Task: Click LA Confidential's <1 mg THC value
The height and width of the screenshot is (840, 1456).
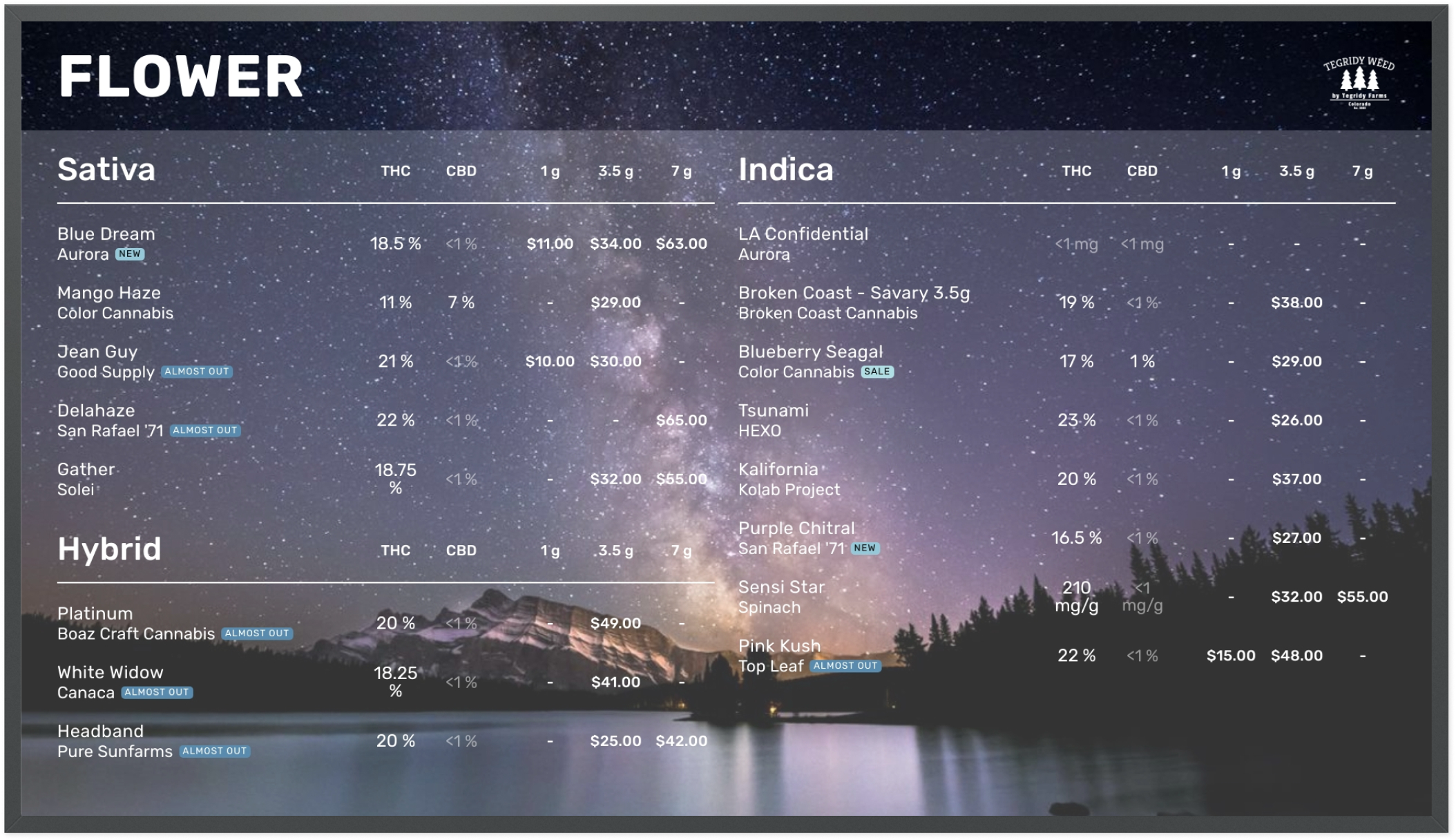Action: 1077,244
